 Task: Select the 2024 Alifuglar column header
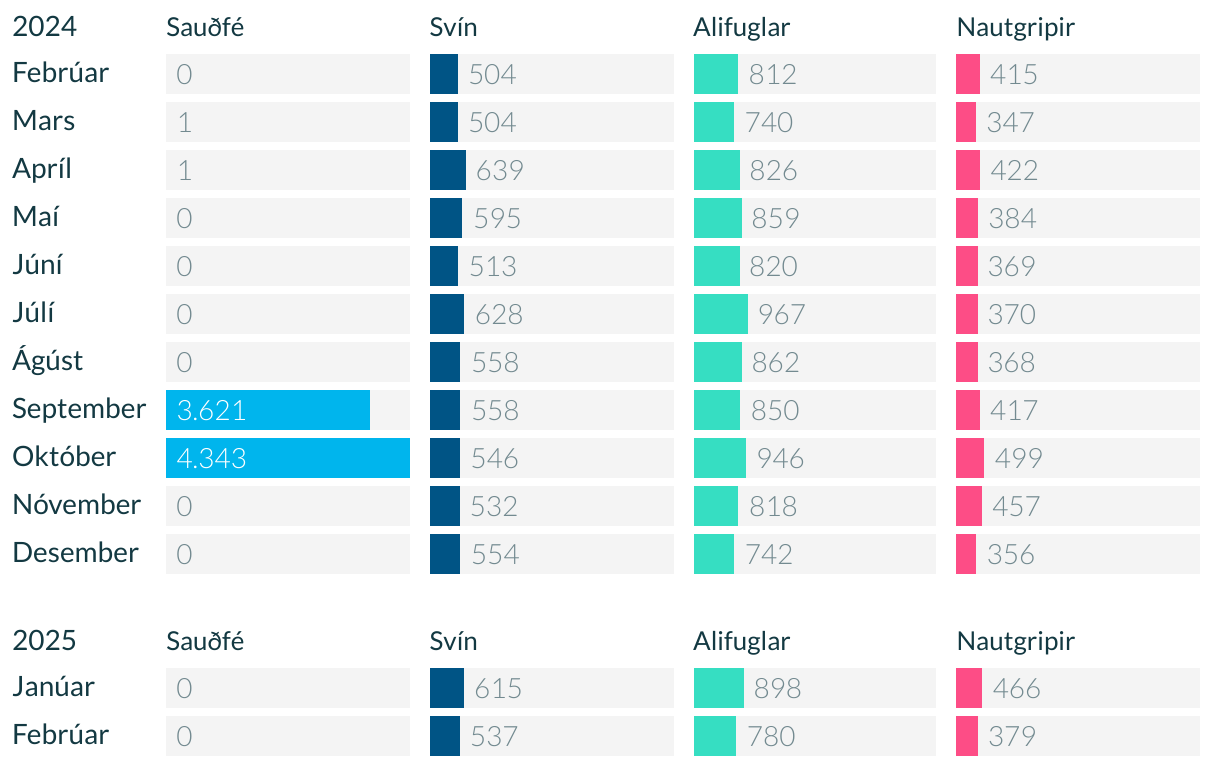tap(742, 27)
